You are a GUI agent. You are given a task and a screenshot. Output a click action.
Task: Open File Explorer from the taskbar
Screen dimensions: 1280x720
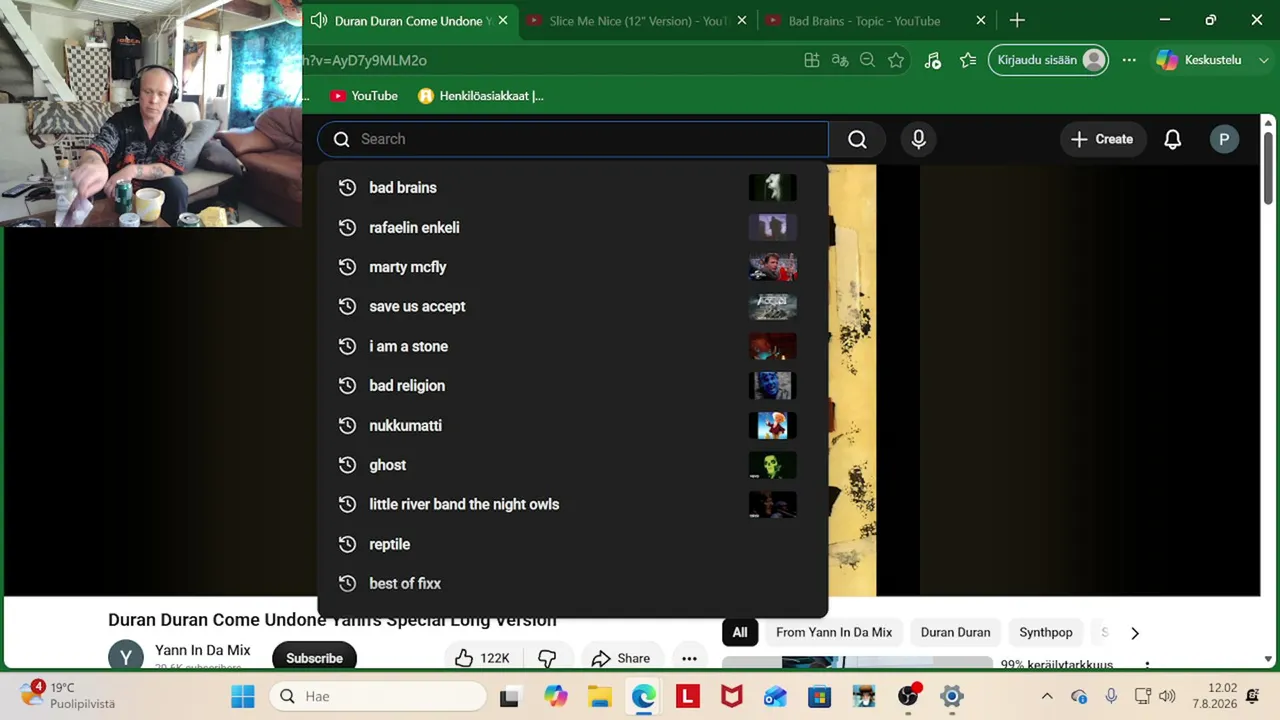point(599,696)
